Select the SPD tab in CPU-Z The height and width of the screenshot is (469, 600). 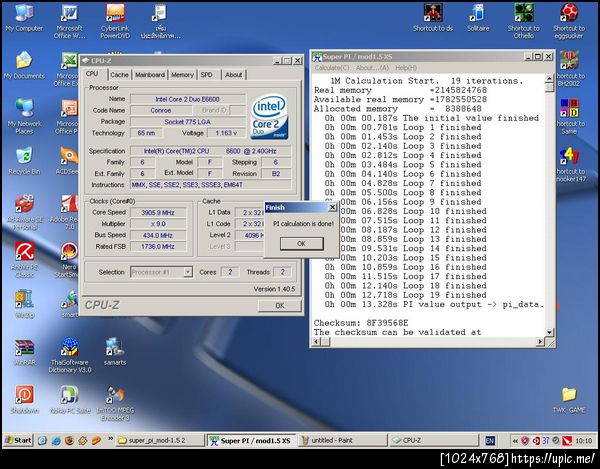coord(207,74)
